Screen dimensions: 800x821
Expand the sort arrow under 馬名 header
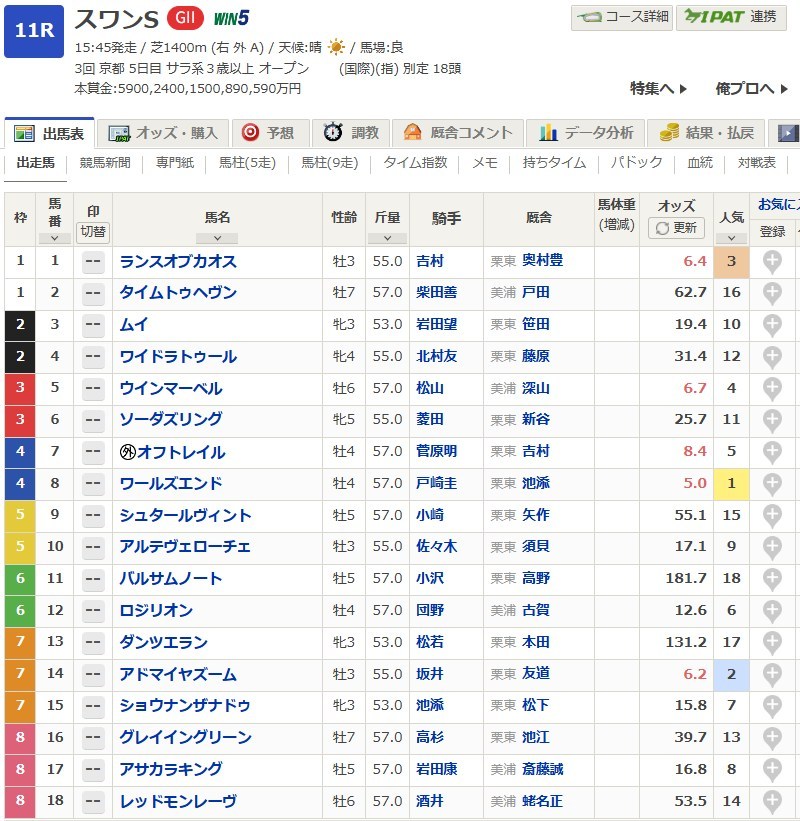[217, 238]
